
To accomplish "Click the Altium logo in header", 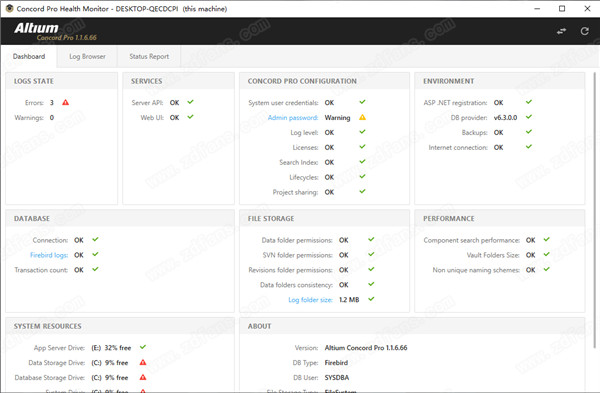I will coord(36,28).
